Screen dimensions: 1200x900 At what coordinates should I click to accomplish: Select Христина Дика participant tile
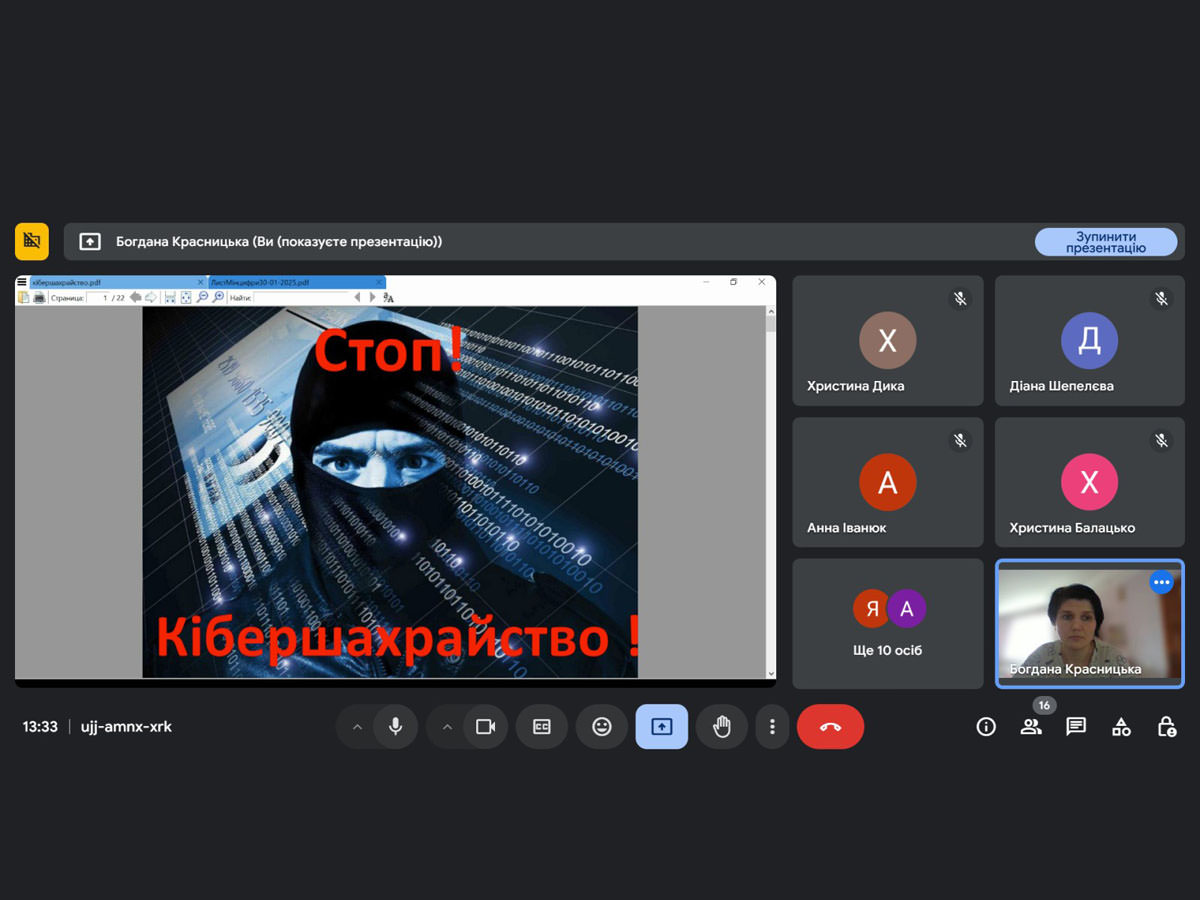point(888,341)
